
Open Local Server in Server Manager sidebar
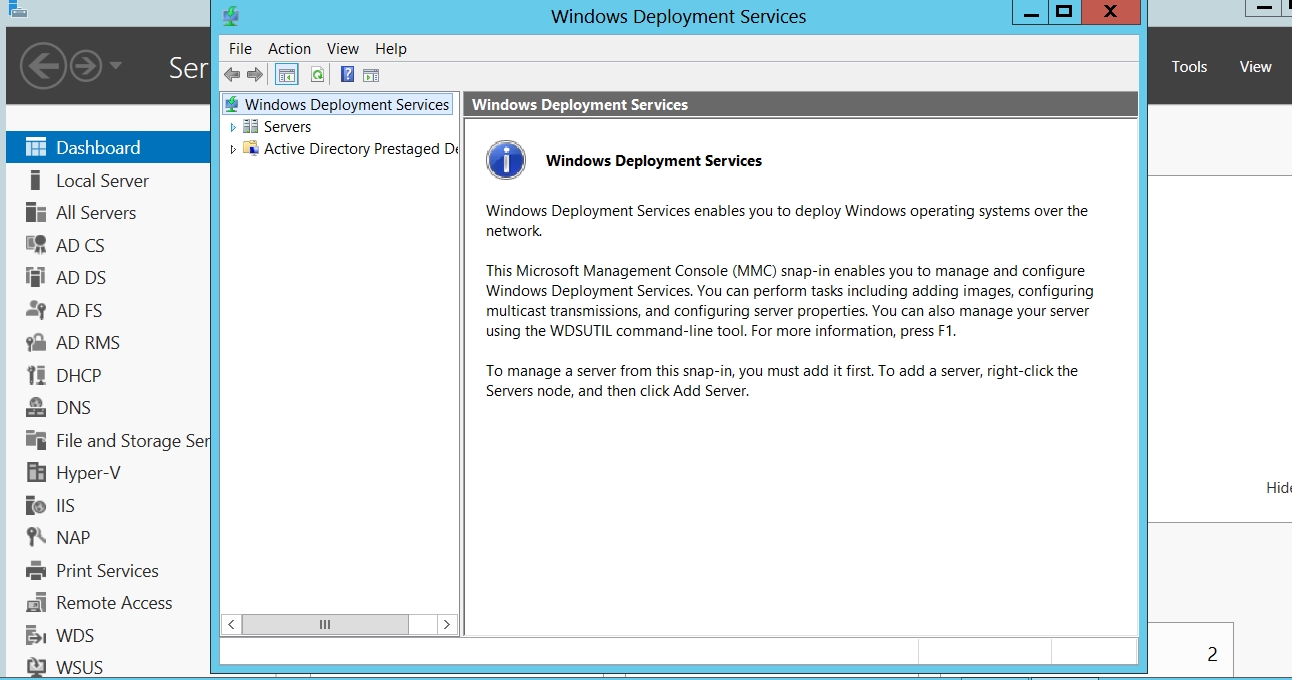pos(102,181)
